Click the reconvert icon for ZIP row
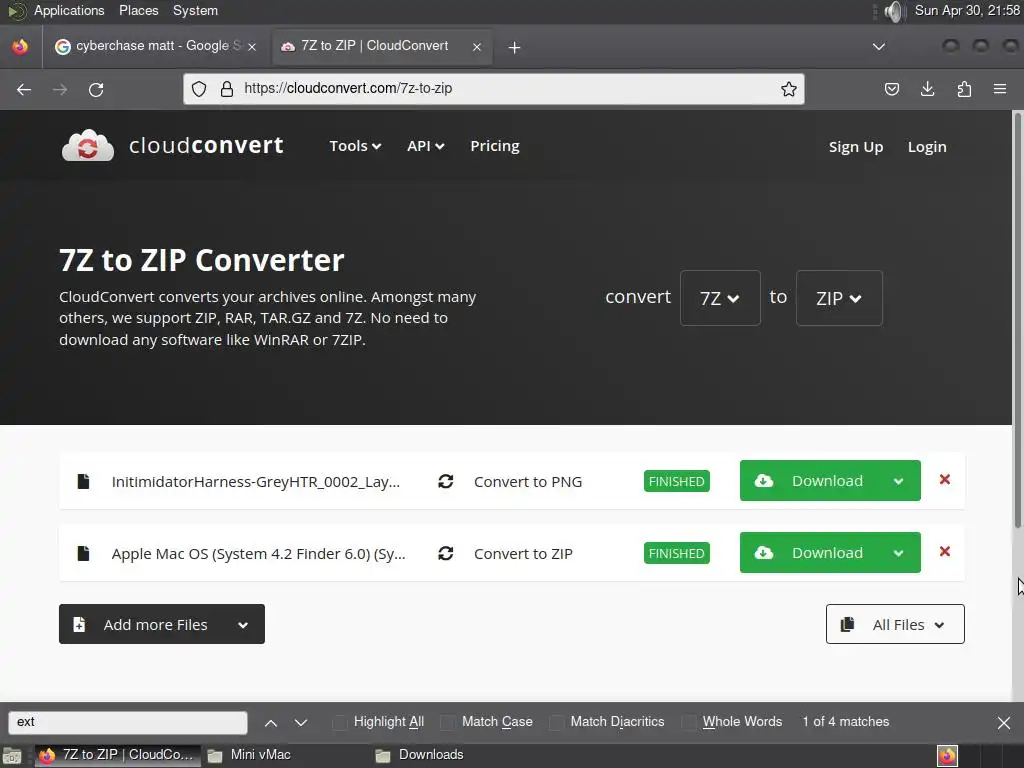This screenshot has height=768, width=1024. [445, 553]
